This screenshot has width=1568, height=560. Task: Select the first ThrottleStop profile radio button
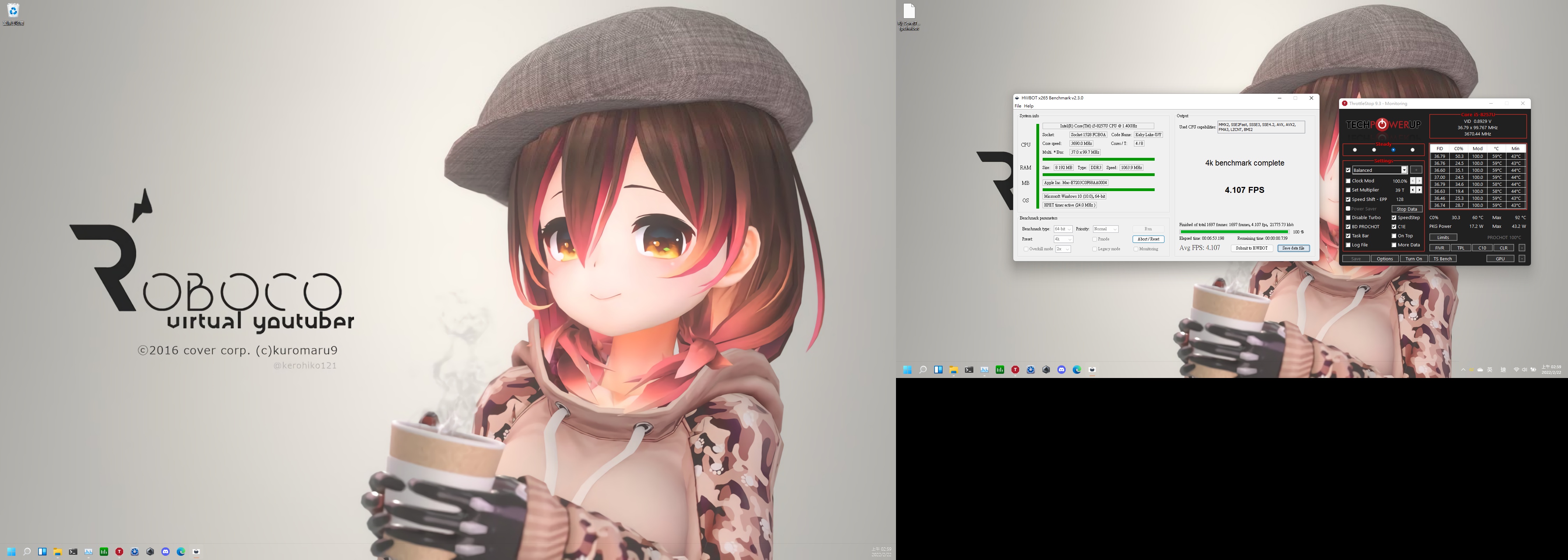[1355, 150]
